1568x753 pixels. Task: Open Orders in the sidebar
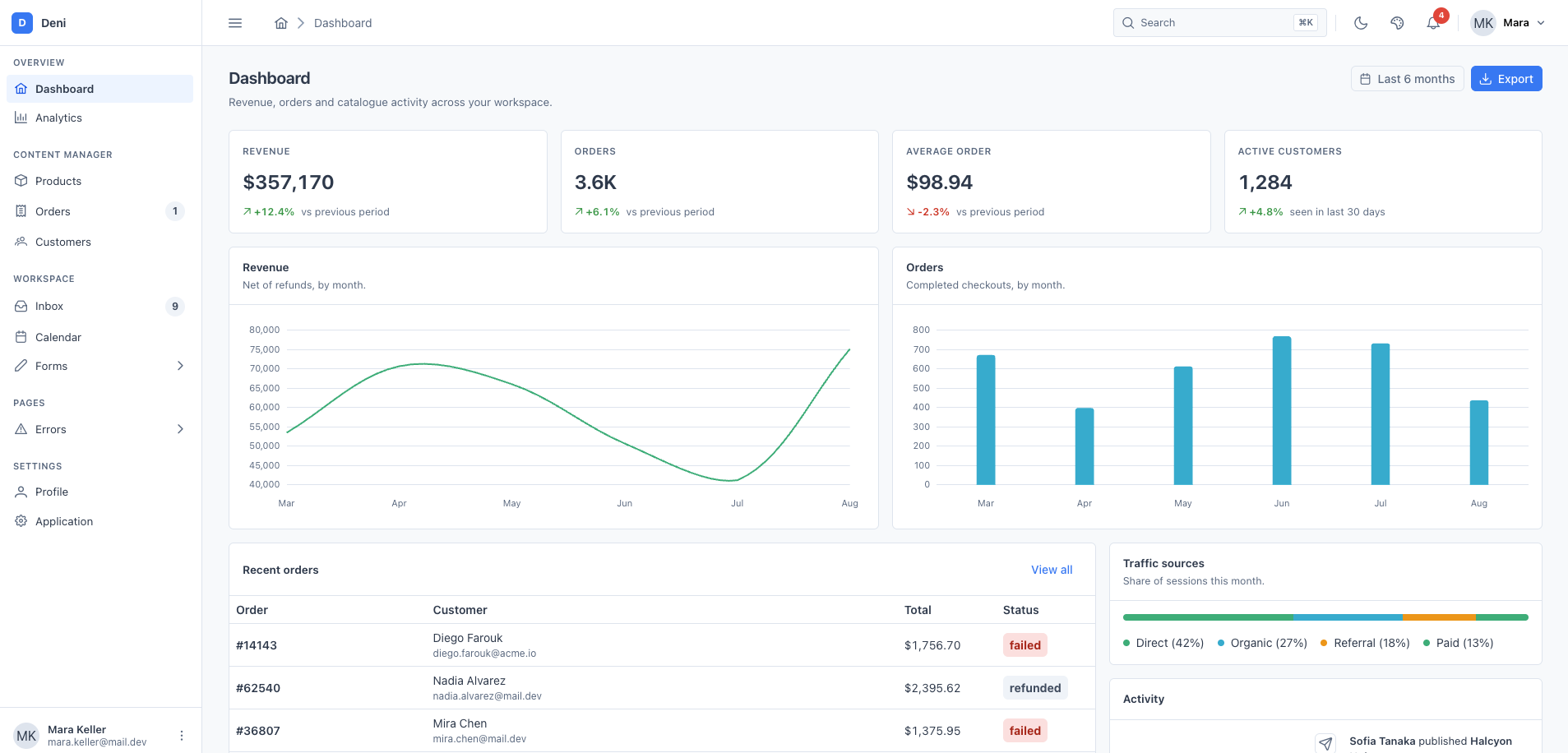click(100, 211)
